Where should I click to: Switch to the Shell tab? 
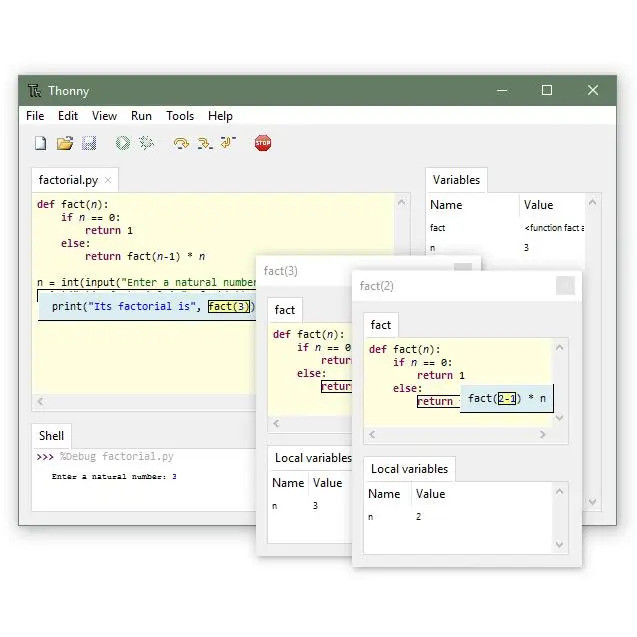click(52, 435)
